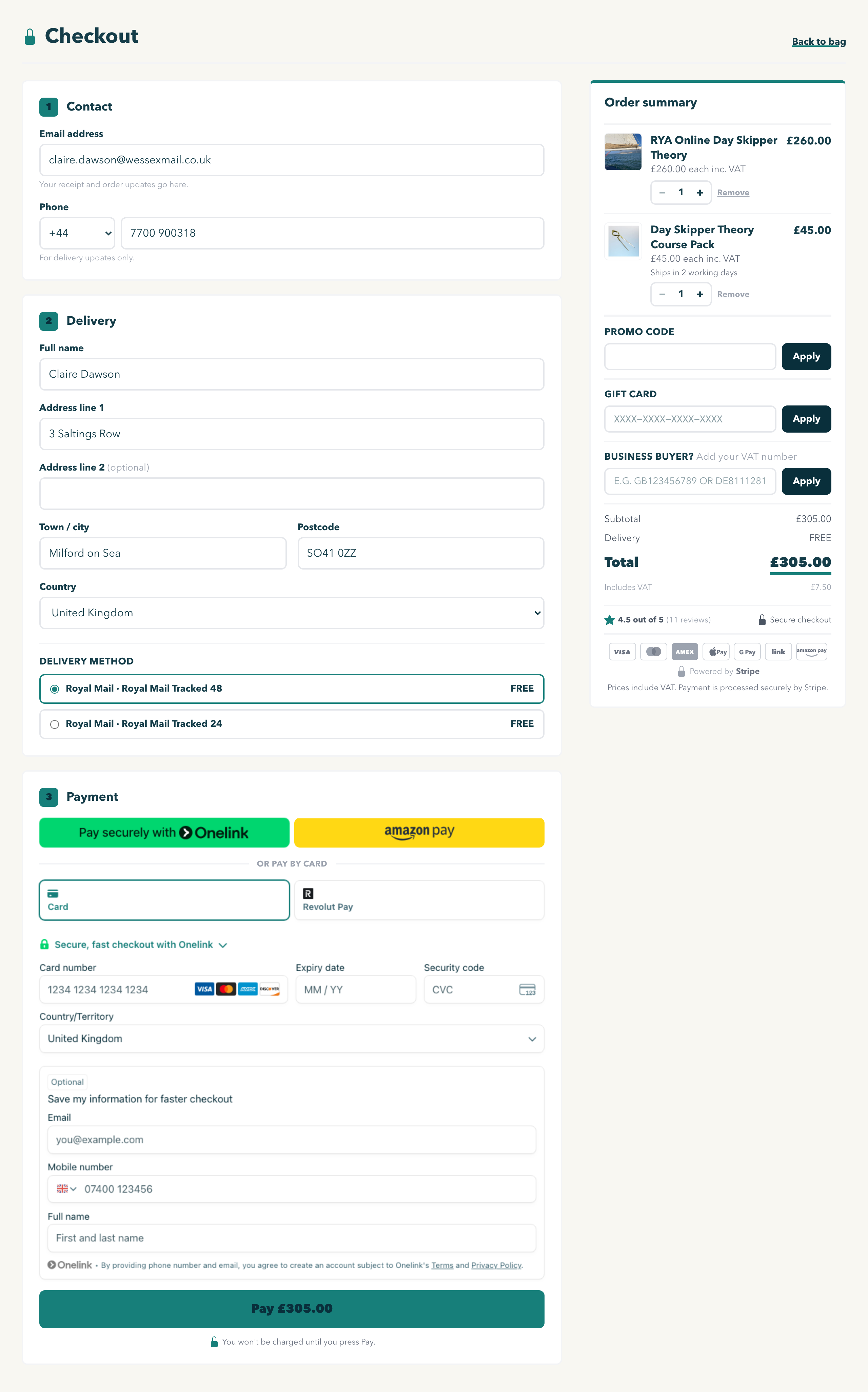Click the Link payment badge
868x1392 pixels.
(778, 652)
